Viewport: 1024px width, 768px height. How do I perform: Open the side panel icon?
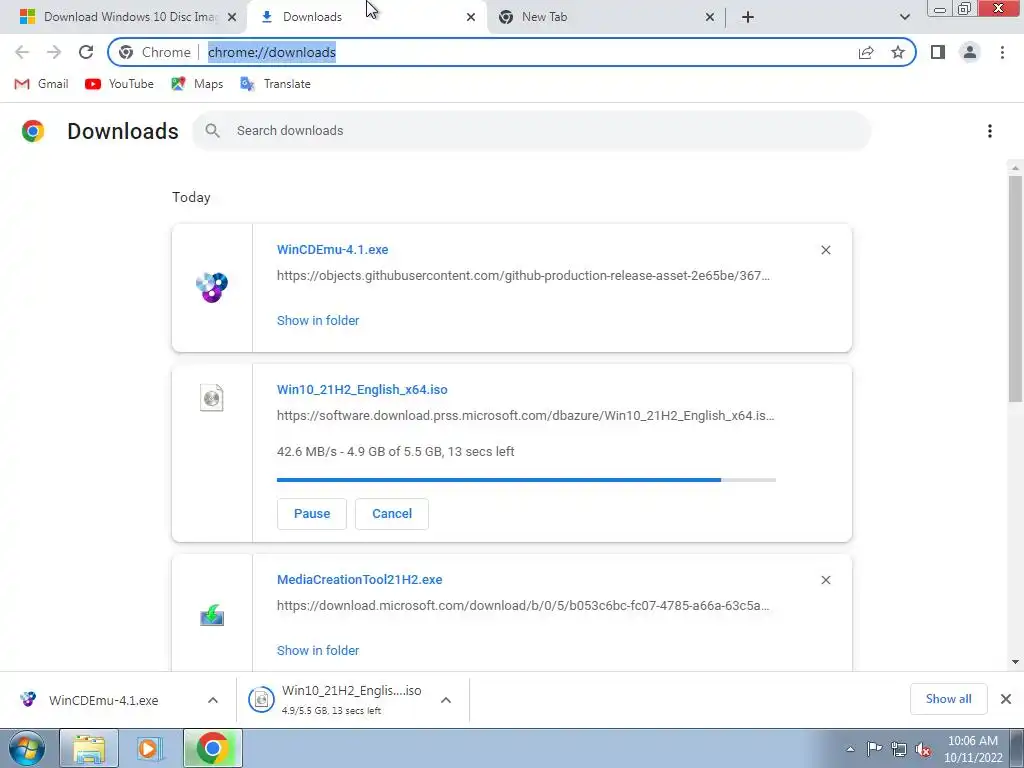(x=938, y=52)
